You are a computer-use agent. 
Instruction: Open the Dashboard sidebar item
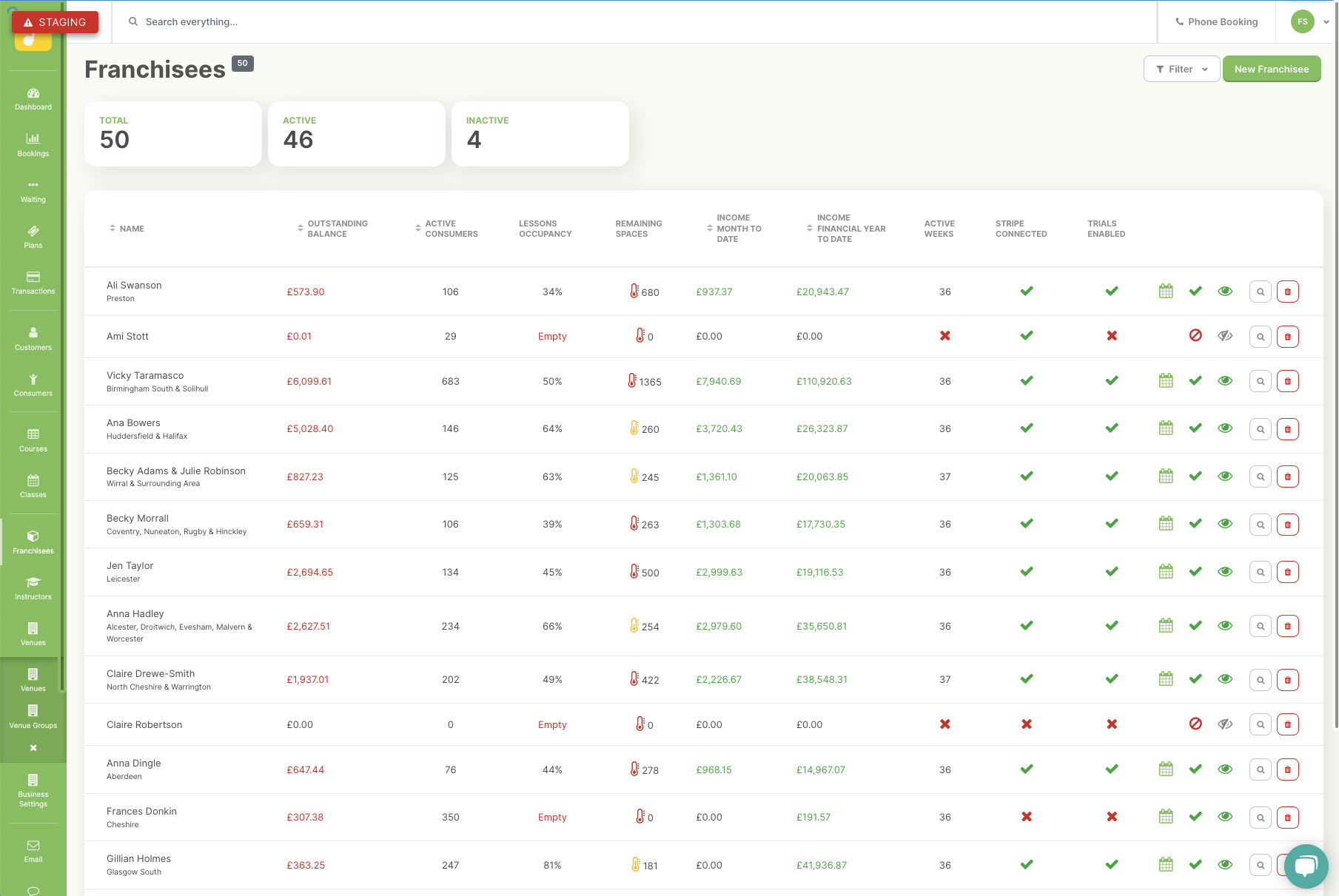pos(33,99)
